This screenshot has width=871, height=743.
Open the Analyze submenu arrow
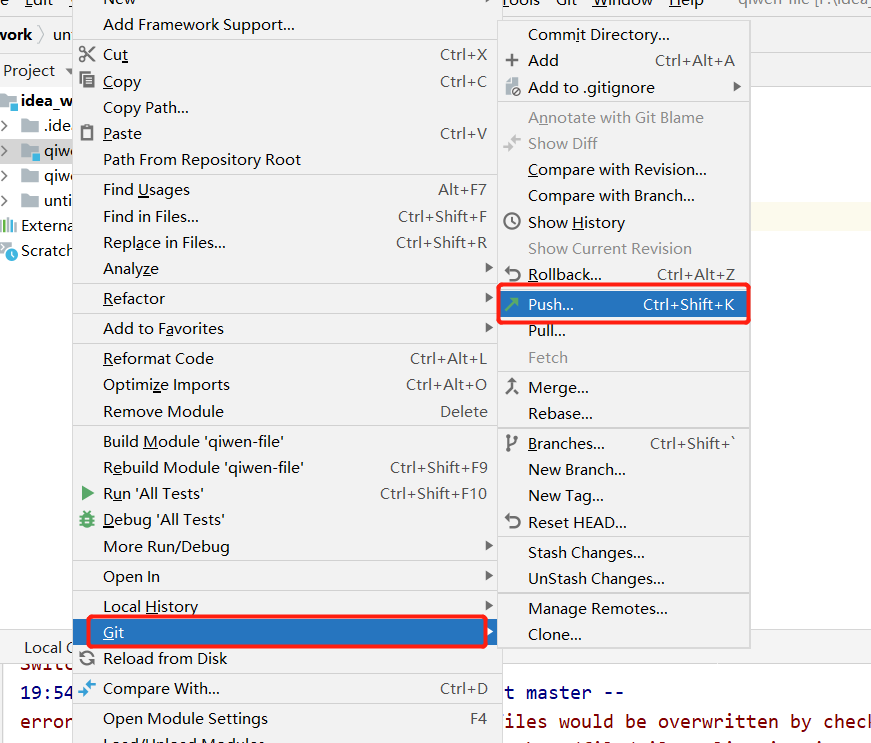pos(489,268)
